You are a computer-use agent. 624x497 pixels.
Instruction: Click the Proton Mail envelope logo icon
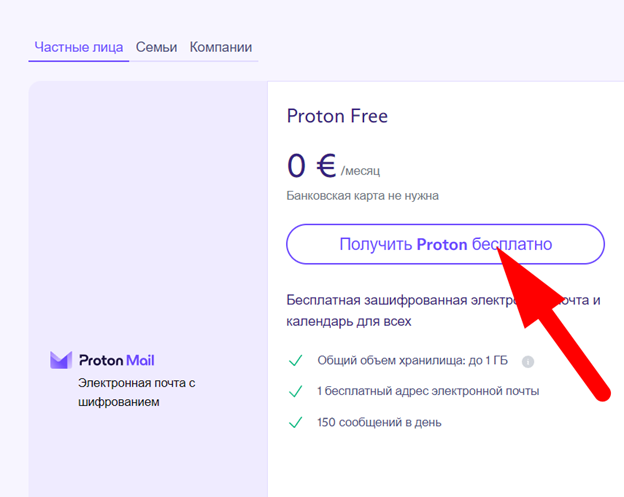click(61, 360)
